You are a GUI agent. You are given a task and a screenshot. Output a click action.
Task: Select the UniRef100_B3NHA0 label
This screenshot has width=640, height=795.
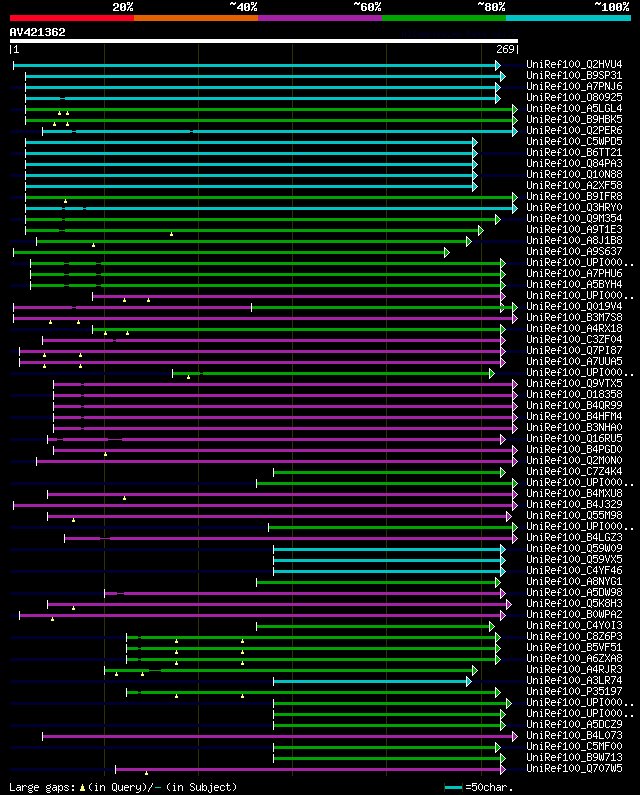[574, 427]
